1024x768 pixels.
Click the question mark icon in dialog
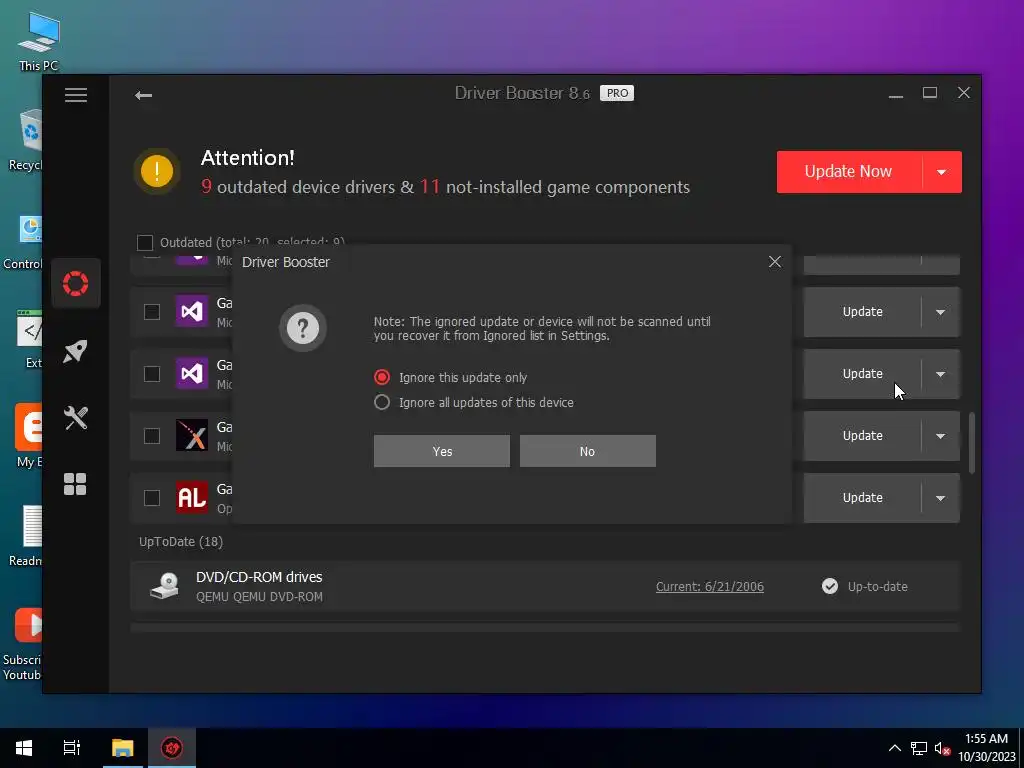click(x=303, y=328)
